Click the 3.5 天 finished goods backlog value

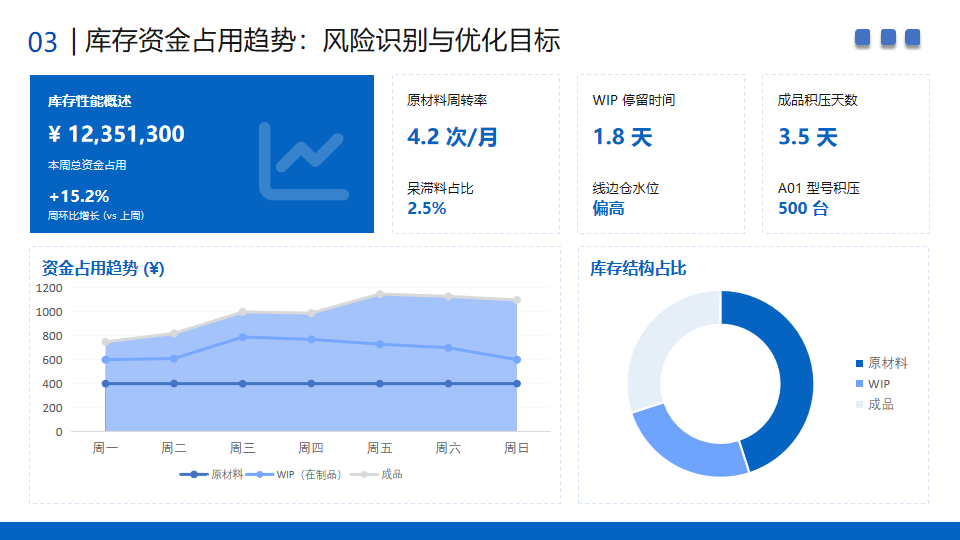[x=807, y=137]
